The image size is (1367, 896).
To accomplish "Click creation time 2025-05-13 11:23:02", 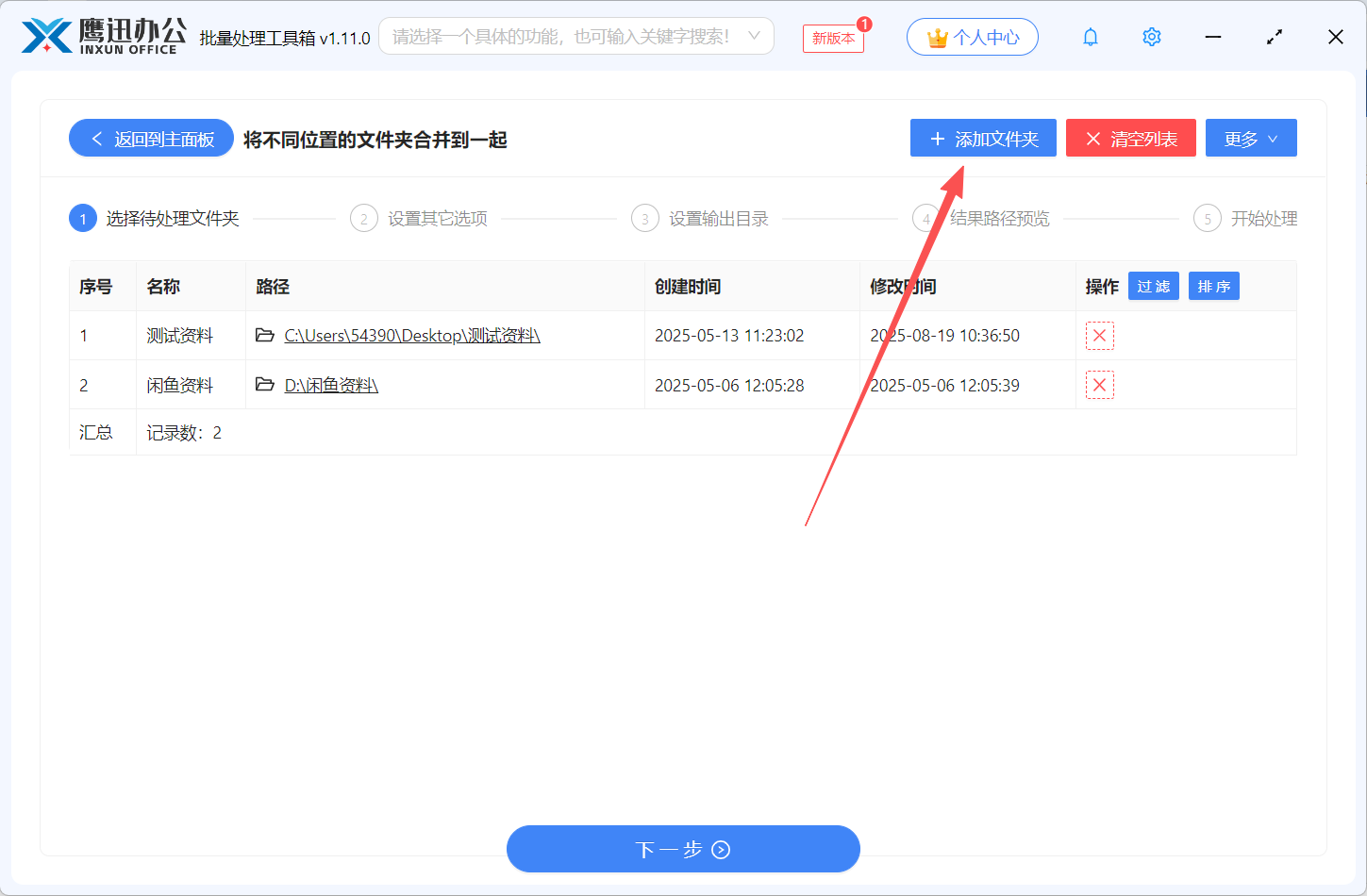I will click(x=729, y=336).
